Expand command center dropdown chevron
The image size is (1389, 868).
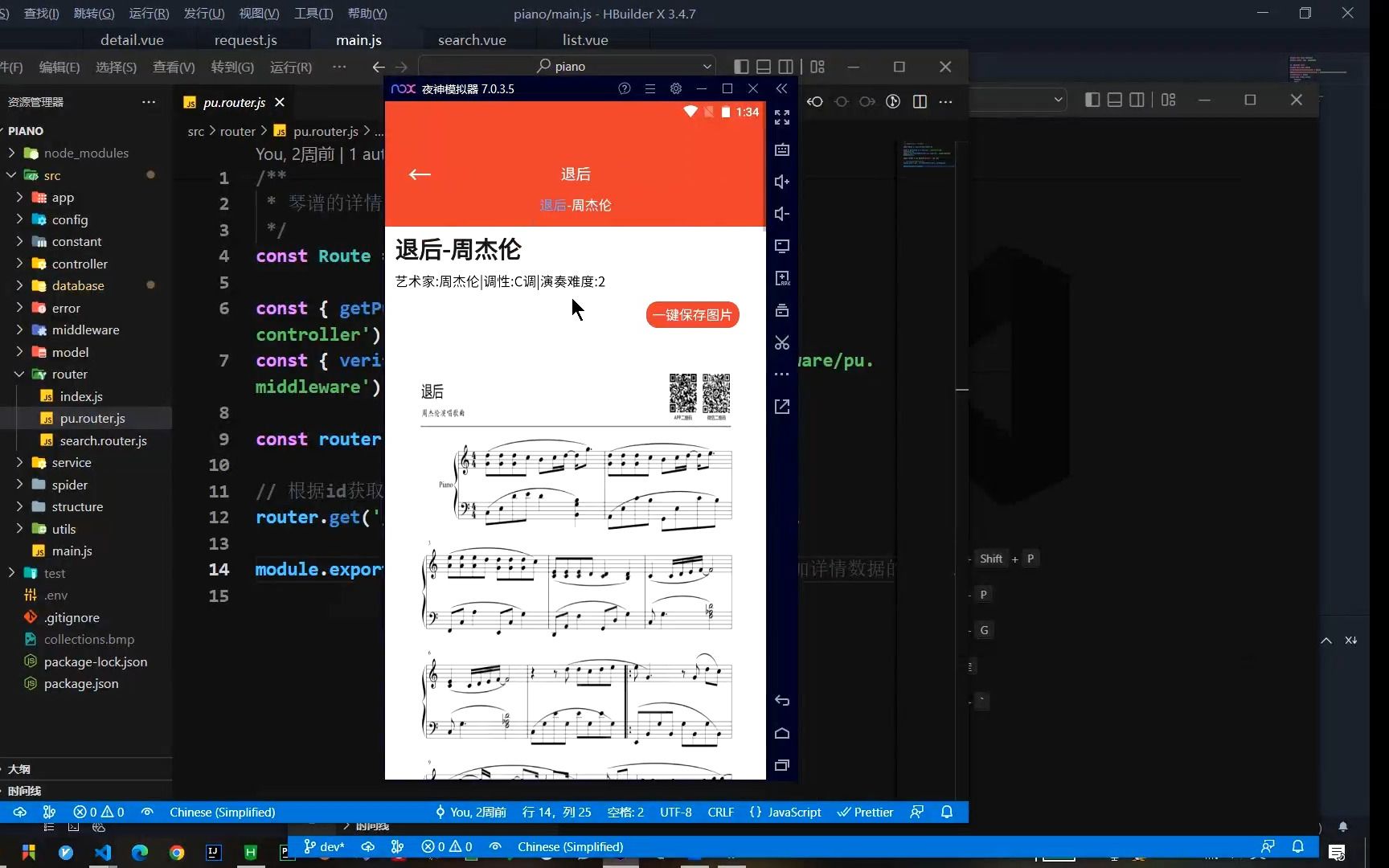(x=707, y=66)
